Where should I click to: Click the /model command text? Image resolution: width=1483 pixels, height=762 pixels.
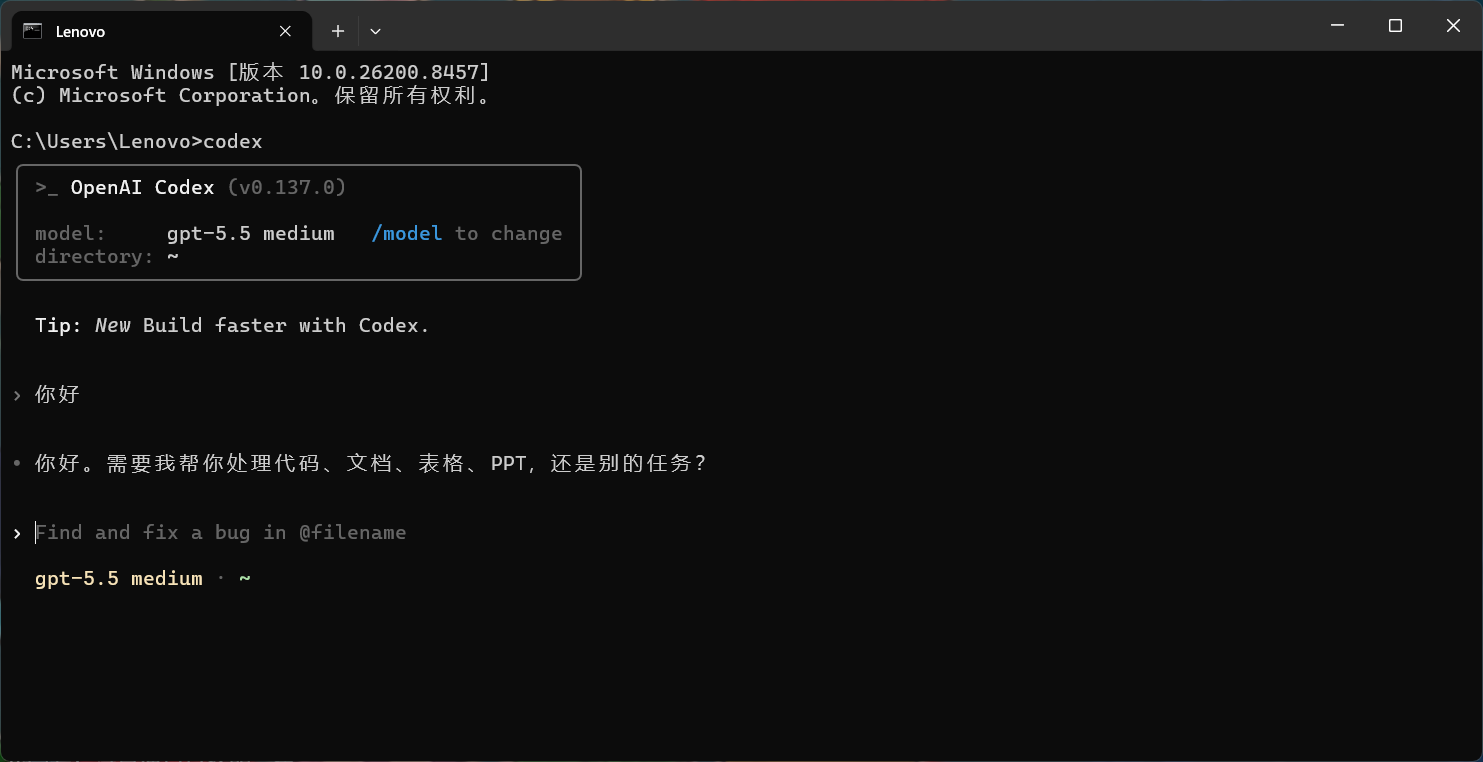pyautogui.click(x=406, y=234)
